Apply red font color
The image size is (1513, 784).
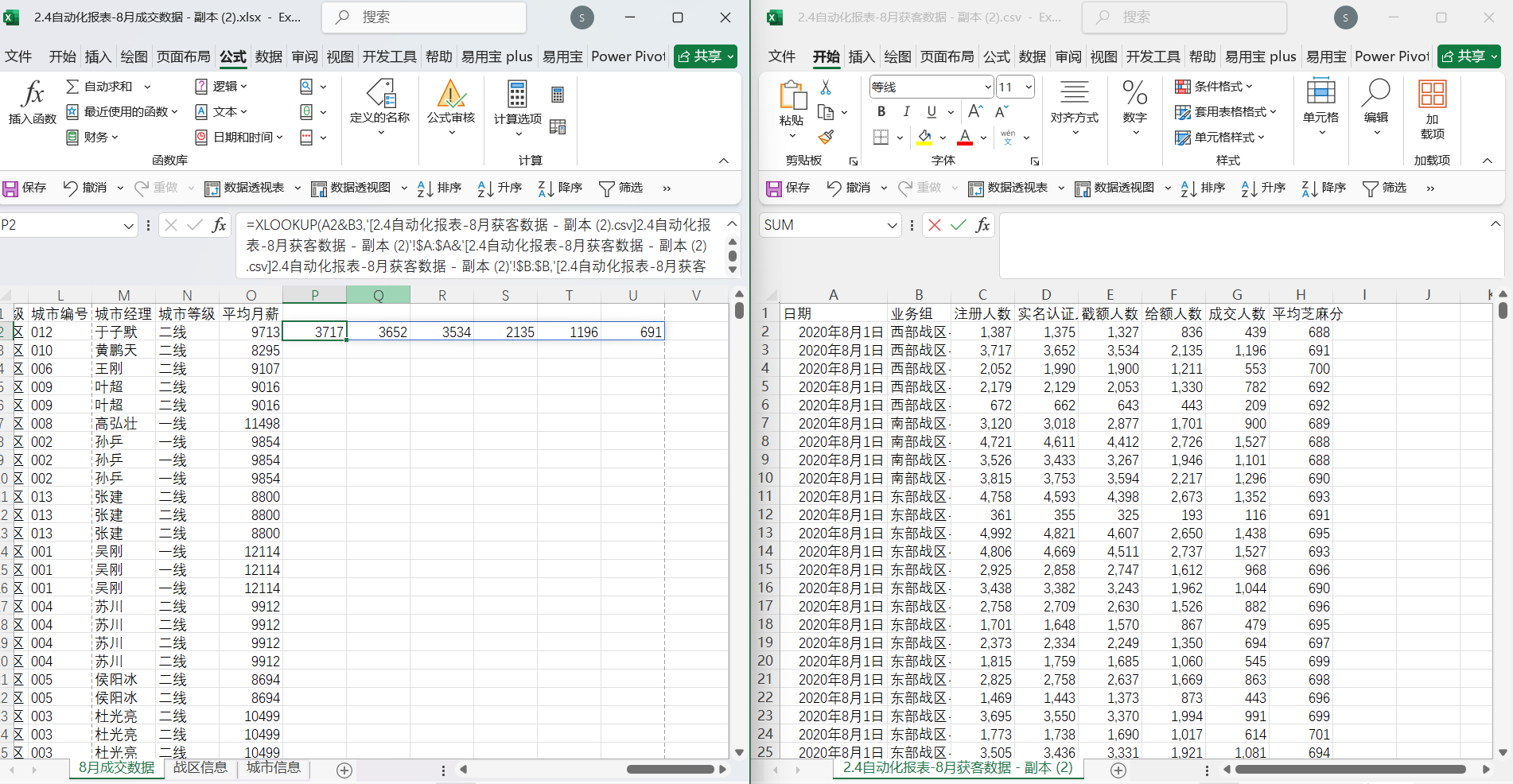point(965,138)
